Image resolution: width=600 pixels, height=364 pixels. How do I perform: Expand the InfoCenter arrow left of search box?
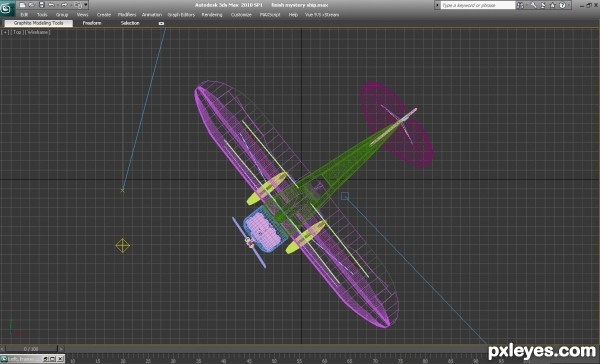(x=437, y=5)
